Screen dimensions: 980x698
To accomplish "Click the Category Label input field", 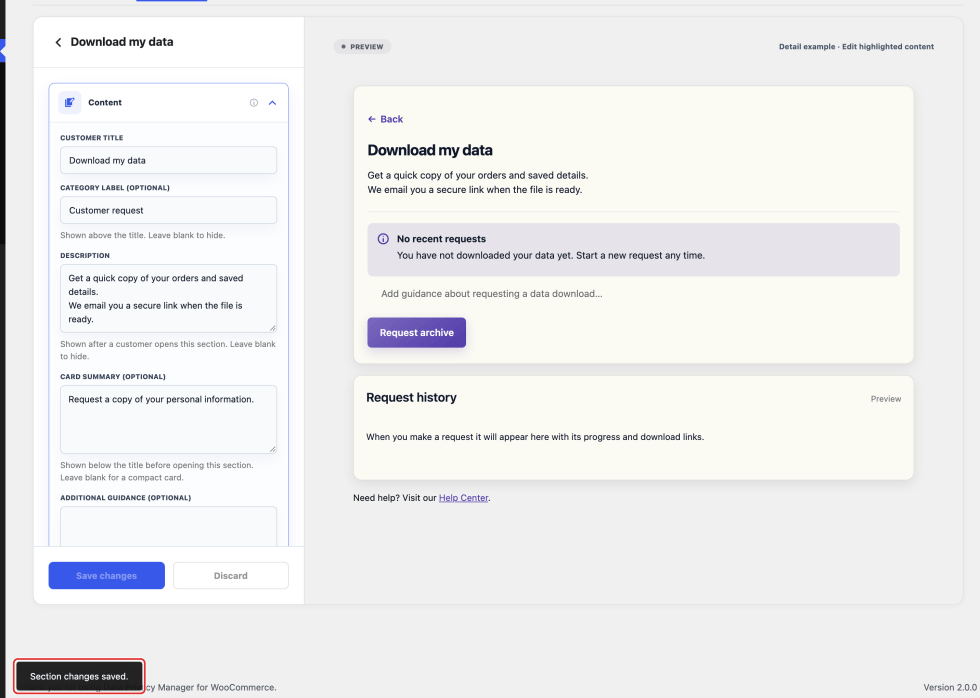I will click(x=168, y=210).
